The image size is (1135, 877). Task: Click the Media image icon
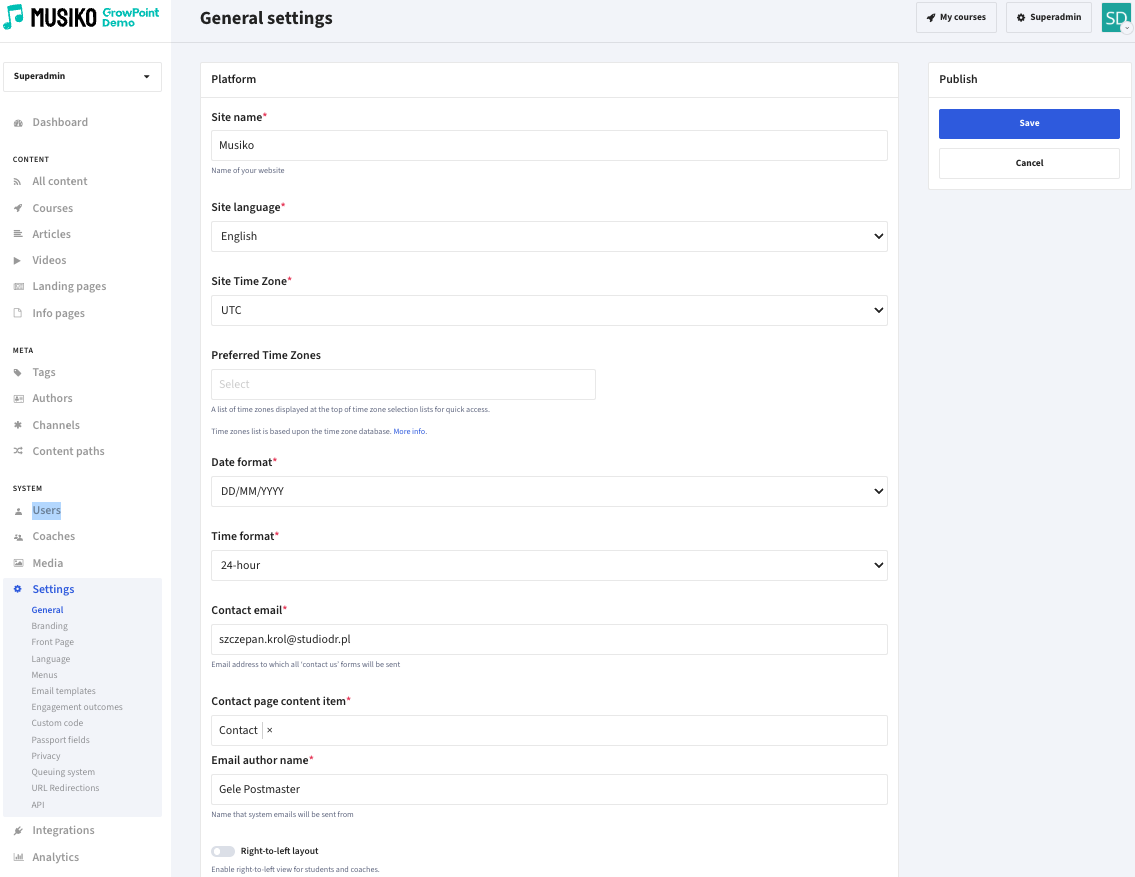(x=18, y=564)
